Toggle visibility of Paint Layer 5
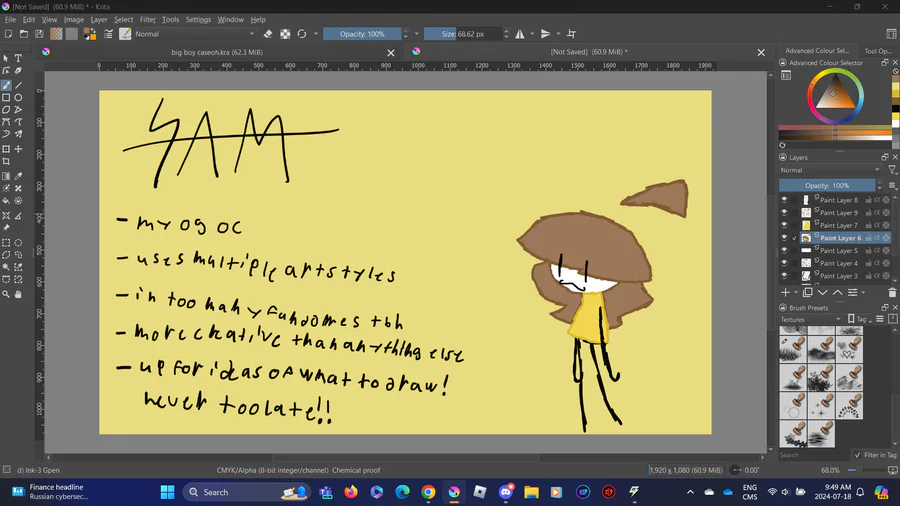 (784, 251)
